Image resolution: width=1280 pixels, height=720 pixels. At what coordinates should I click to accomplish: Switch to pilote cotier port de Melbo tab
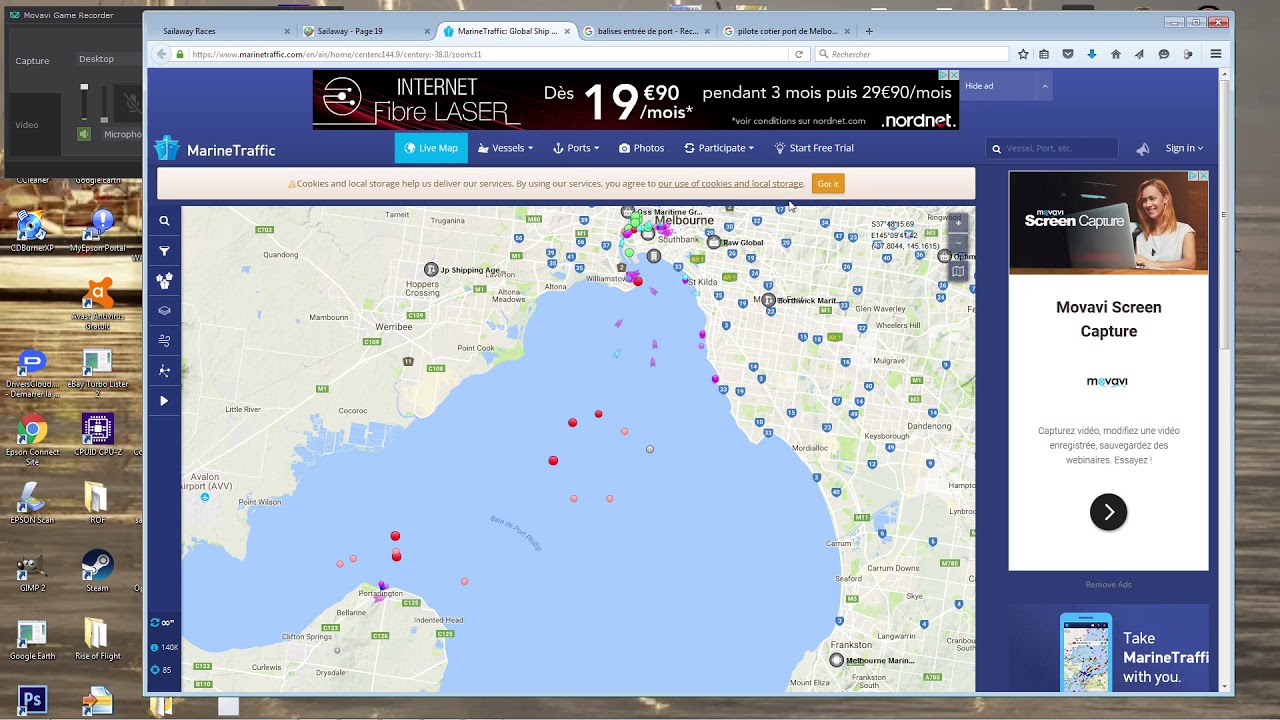pos(786,31)
